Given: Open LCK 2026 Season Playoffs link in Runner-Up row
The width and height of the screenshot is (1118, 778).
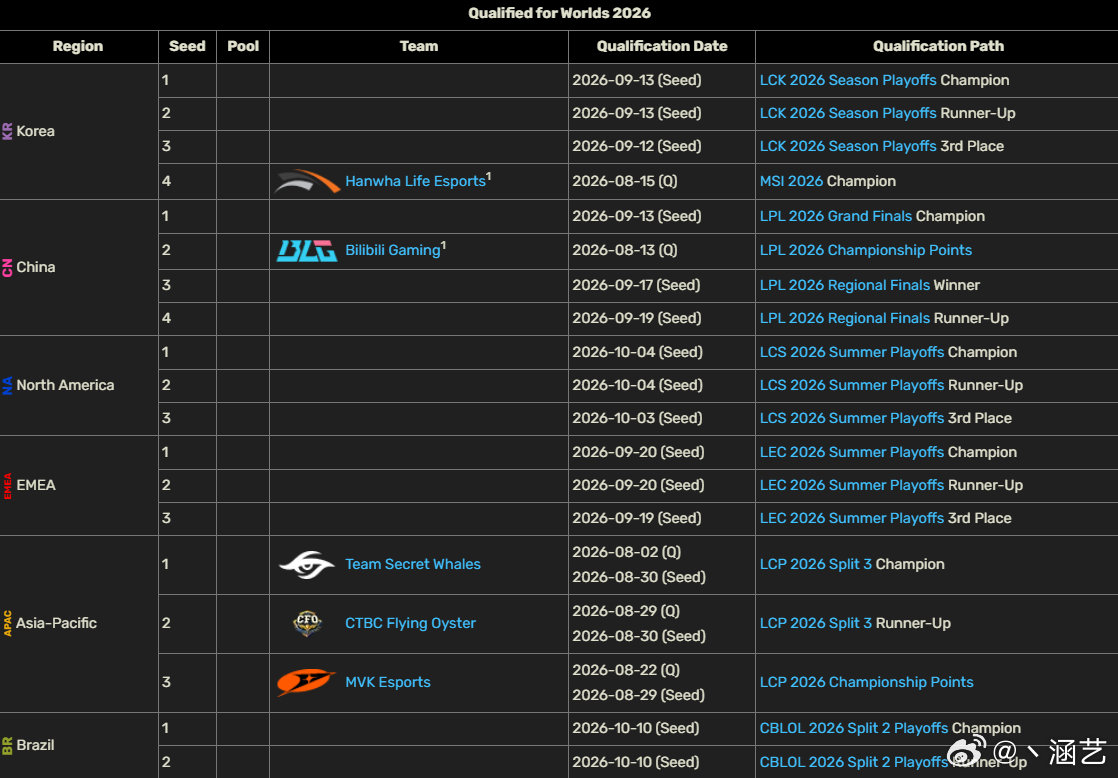Looking at the screenshot, I should [848, 113].
